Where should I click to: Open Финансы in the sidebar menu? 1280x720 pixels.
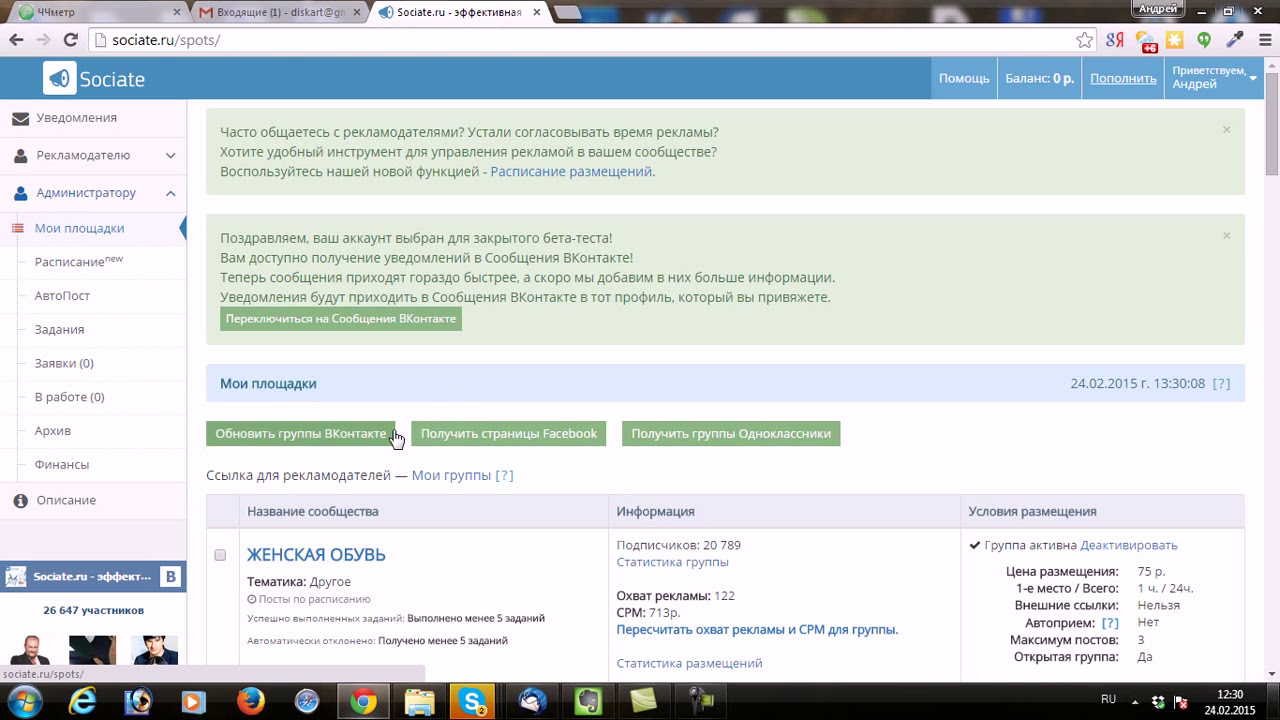(x=62, y=465)
